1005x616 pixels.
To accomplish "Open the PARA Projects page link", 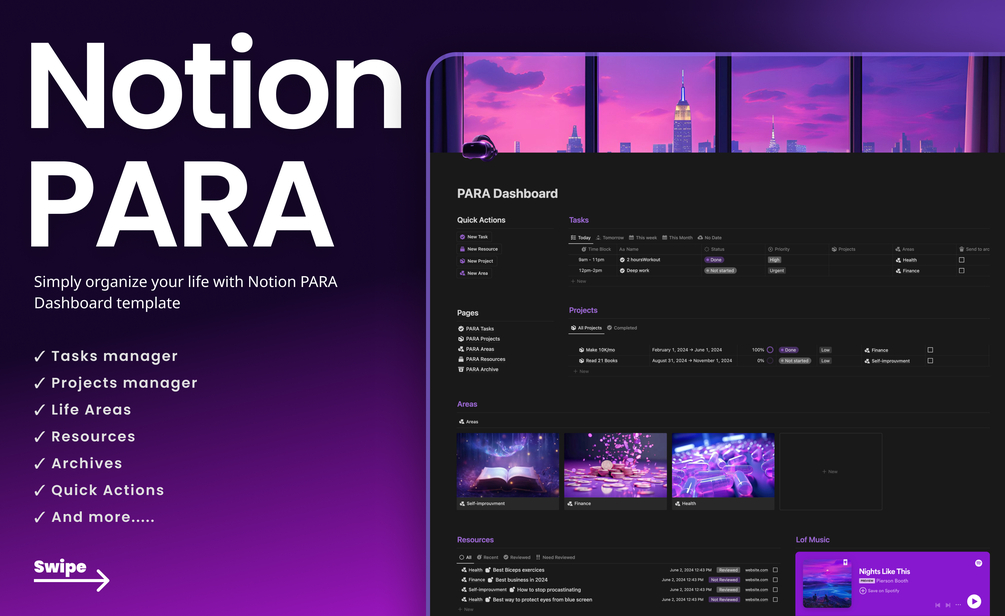I will pos(479,338).
